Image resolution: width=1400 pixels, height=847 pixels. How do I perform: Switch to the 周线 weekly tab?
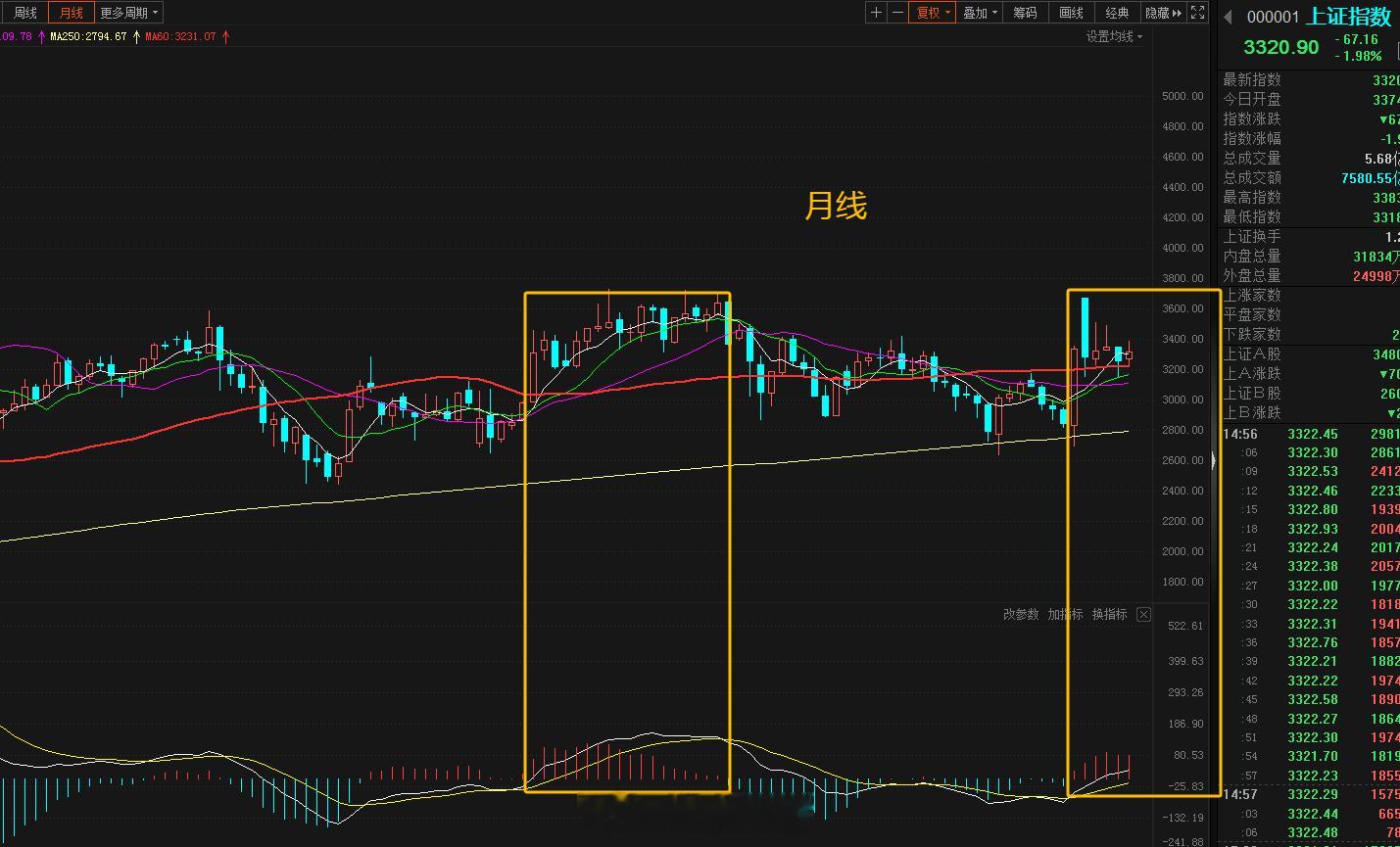click(24, 13)
